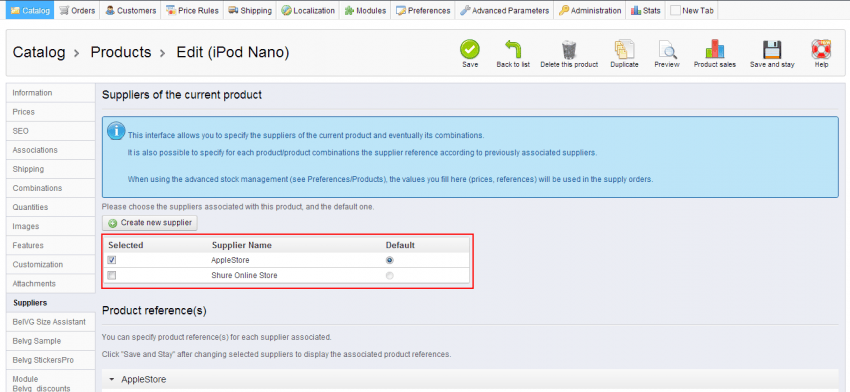This screenshot has width=850, height=392.
Task: Select AppleStore default radio button
Action: pyautogui.click(x=389, y=260)
